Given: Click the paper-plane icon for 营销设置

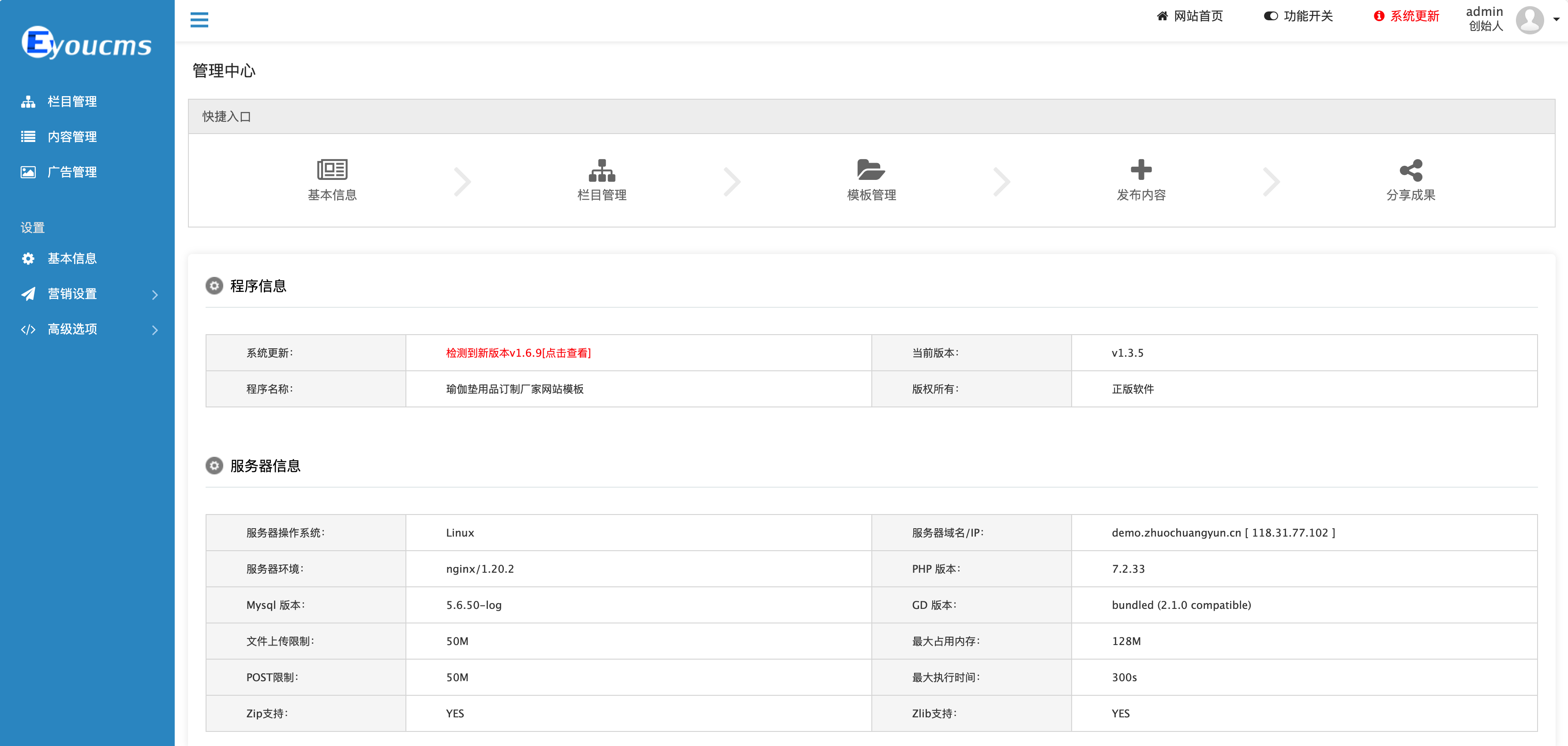Looking at the screenshot, I should click(28, 294).
